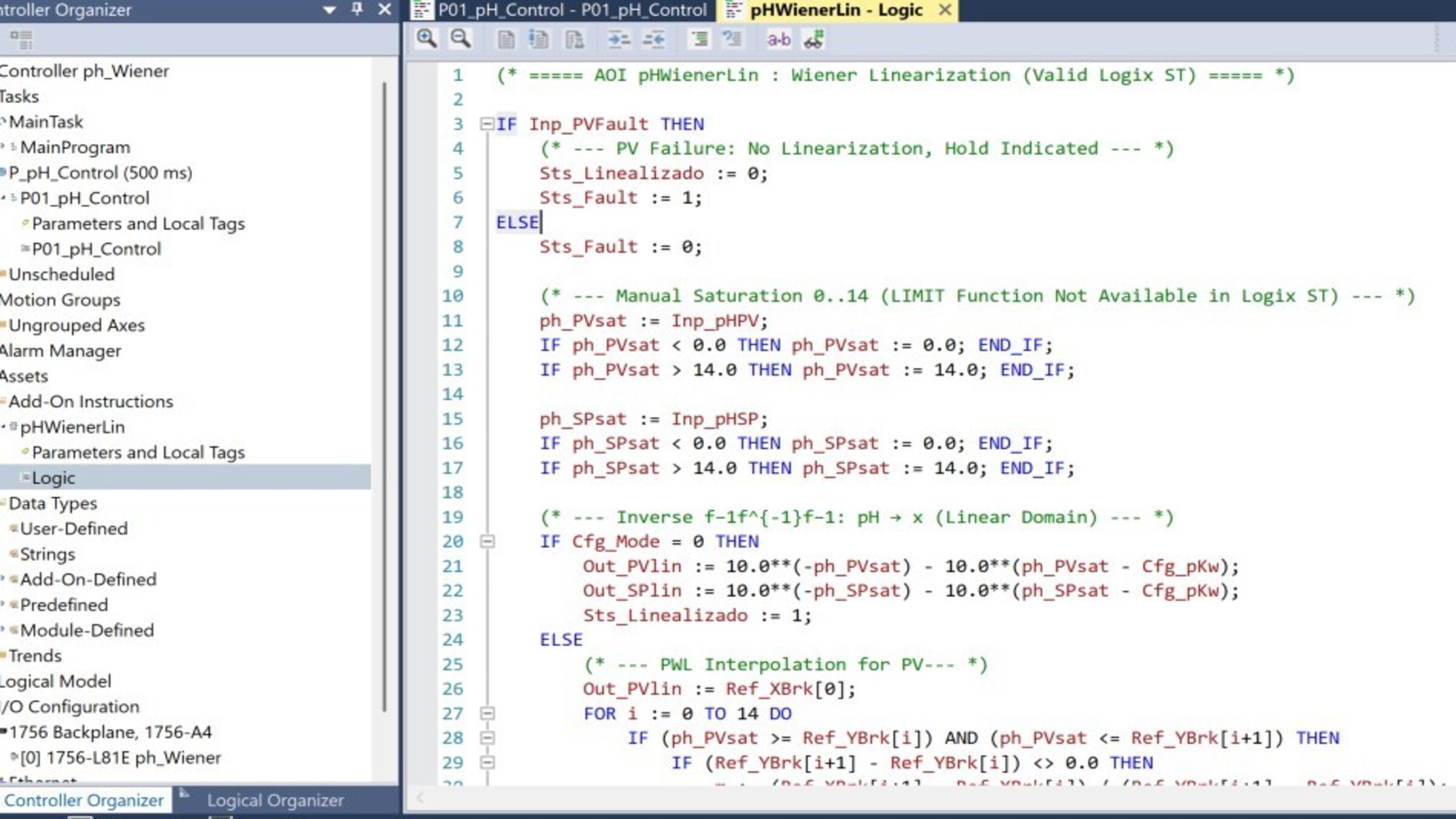Place cursor on line 21 Out_PVlin assignment
This screenshot has height=819, width=1456.
click(910, 567)
